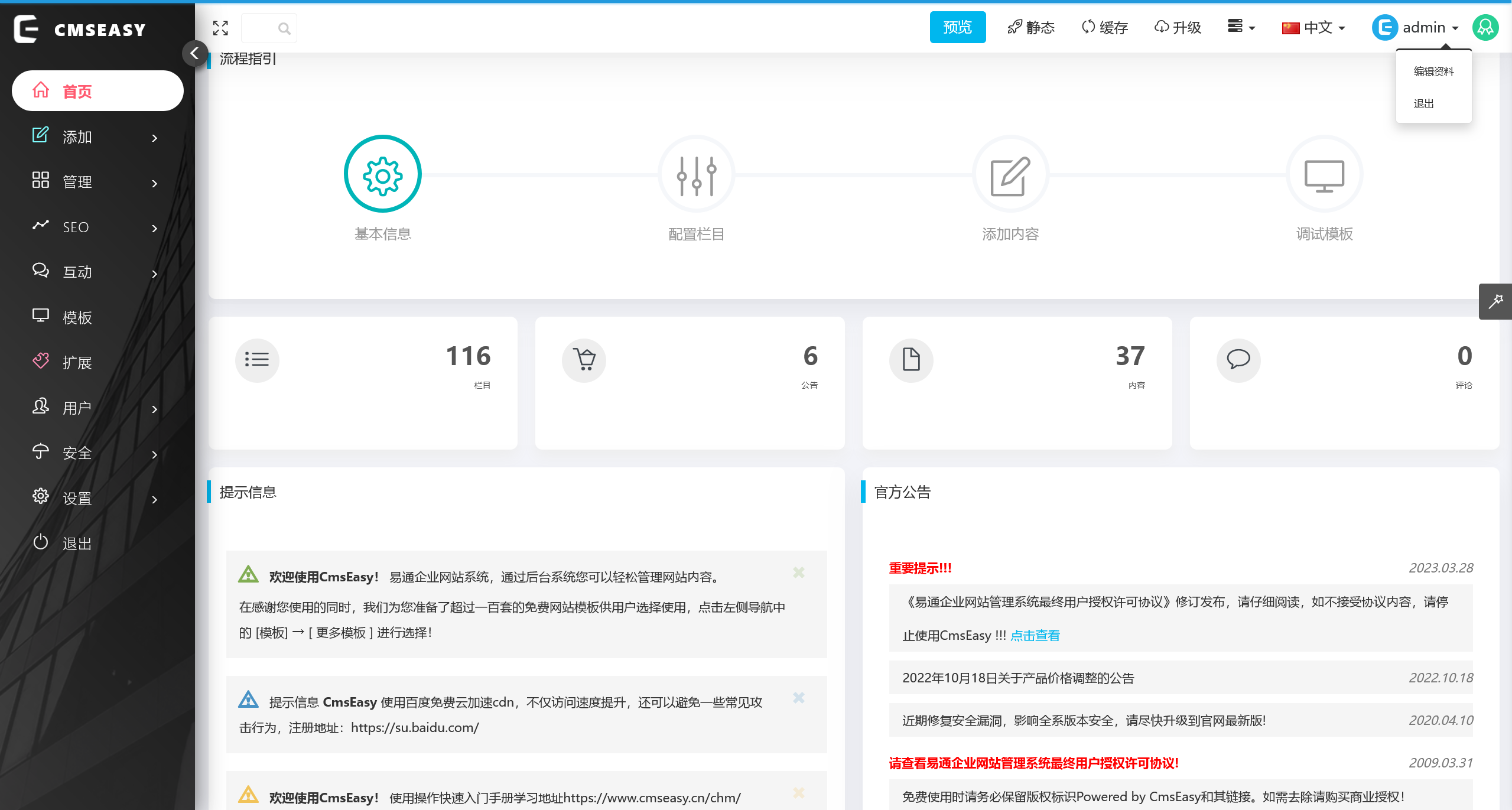Screen dimensions: 1512x810
Task: Go to 首页 home in sidebar
Action: (97, 91)
